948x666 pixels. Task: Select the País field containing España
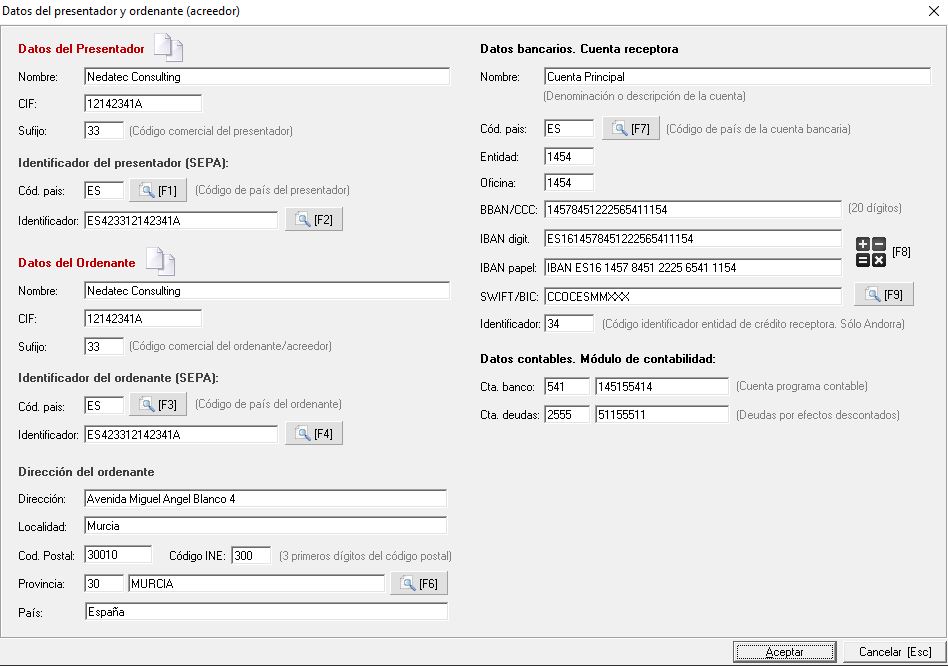pos(266,612)
